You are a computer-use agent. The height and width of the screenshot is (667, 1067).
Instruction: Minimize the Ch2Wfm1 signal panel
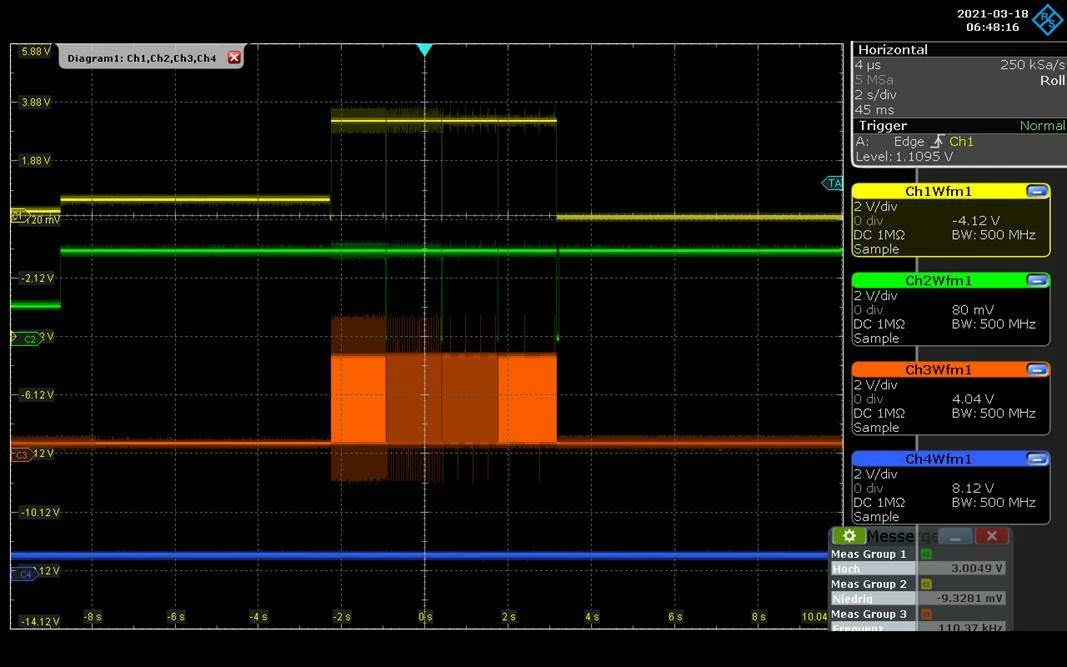click(1036, 280)
